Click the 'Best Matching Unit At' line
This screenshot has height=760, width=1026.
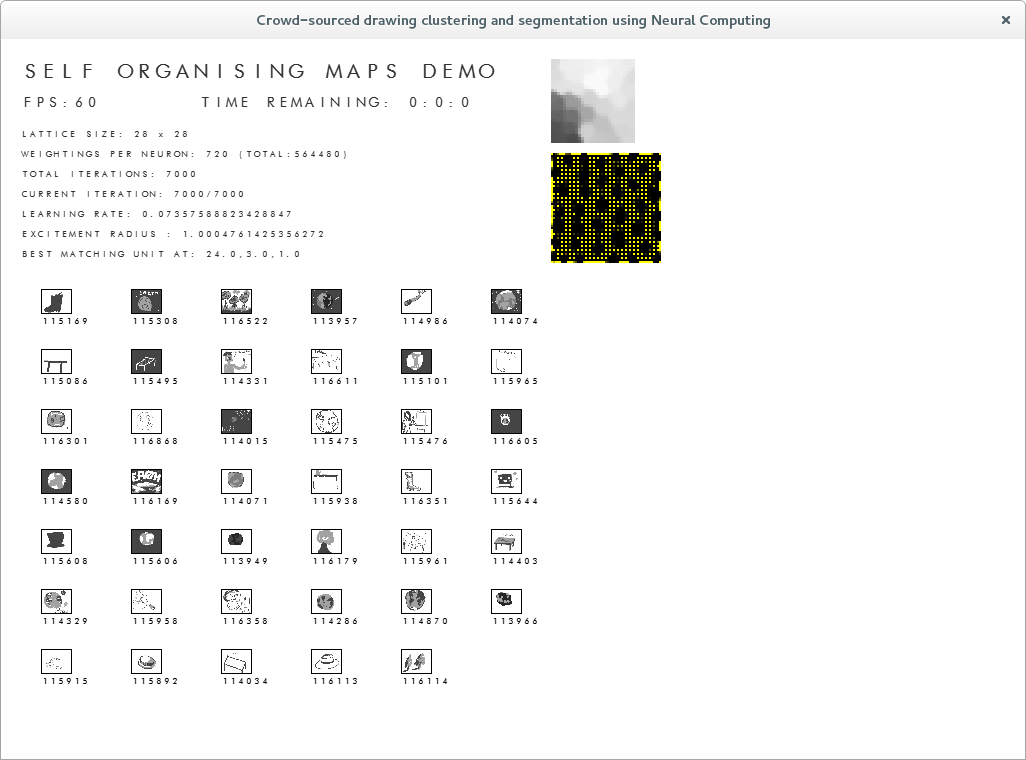[161, 254]
